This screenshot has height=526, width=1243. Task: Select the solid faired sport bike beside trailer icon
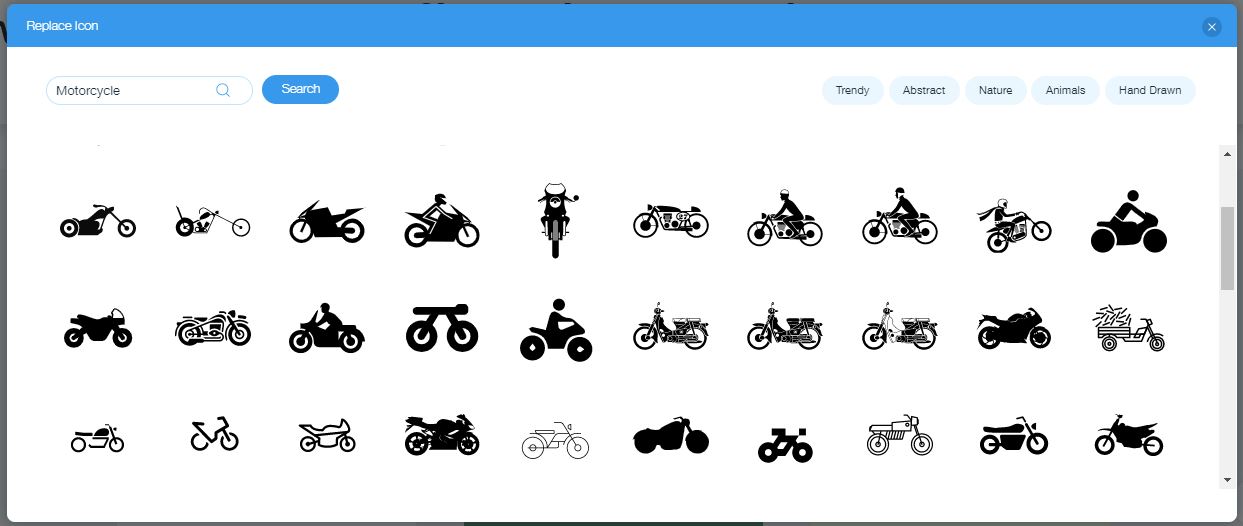point(1014,328)
